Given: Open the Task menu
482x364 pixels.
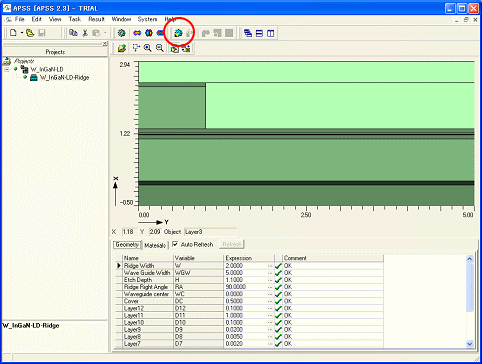Looking at the screenshot, I should tap(75, 19).
